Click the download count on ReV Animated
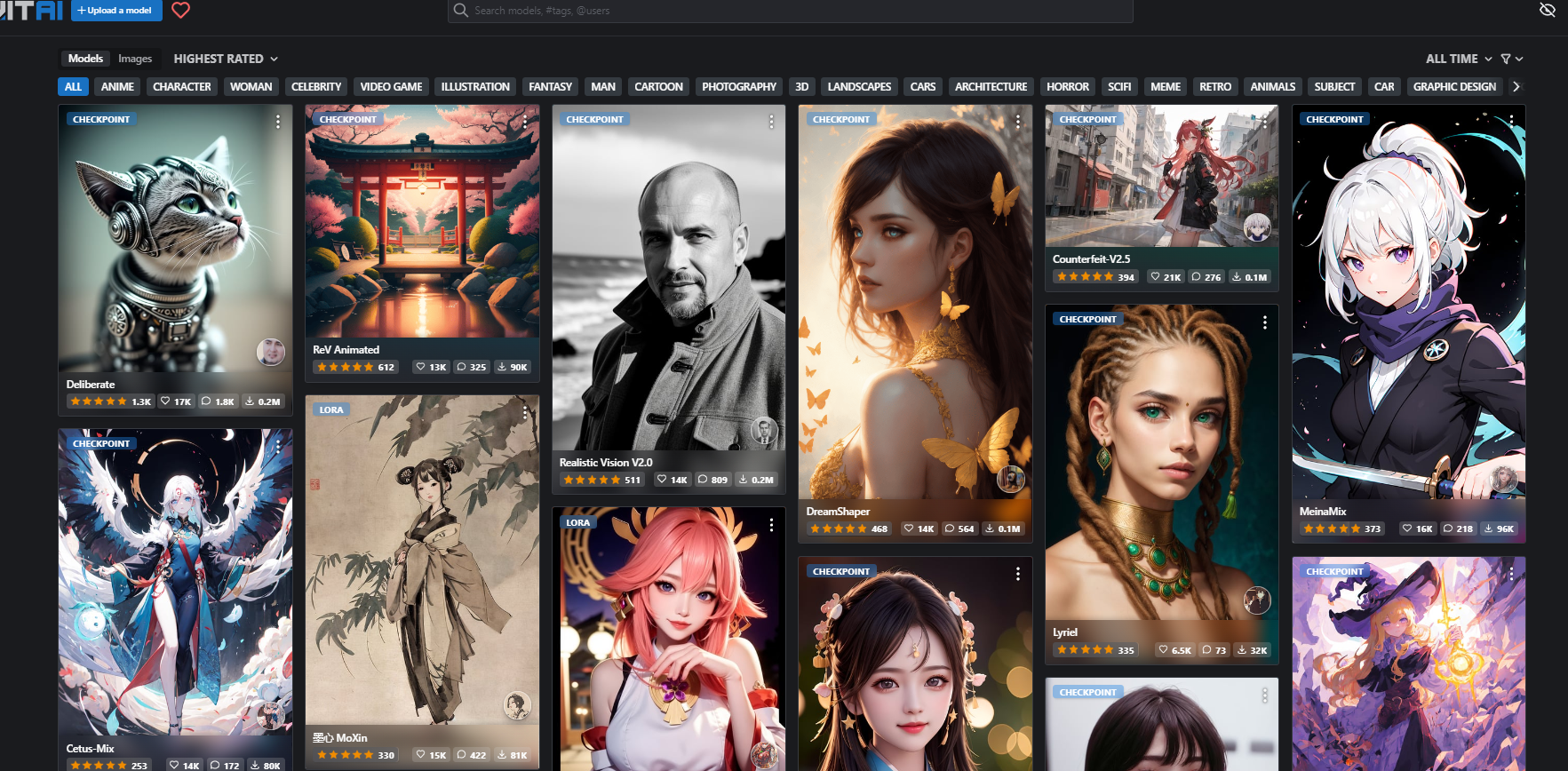Viewport: 1568px width, 771px height. tap(512, 367)
